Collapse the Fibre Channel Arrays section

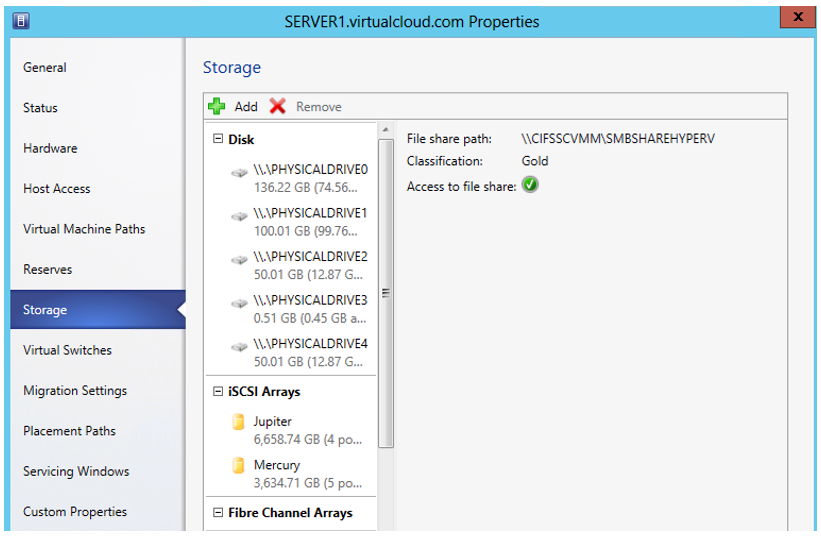point(218,512)
